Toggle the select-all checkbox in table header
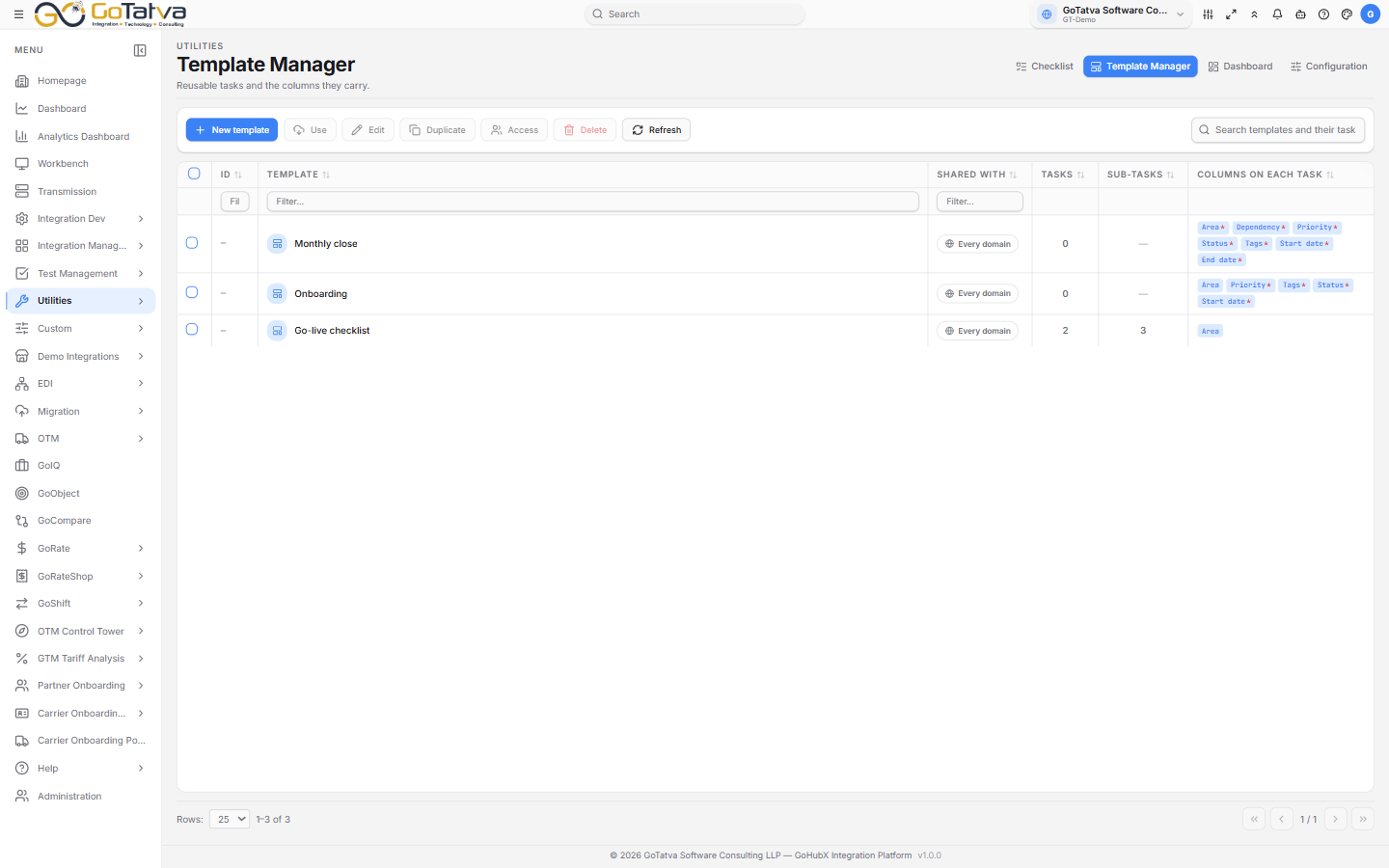Image resolution: width=1389 pixels, height=868 pixels. pyautogui.click(x=194, y=174)
